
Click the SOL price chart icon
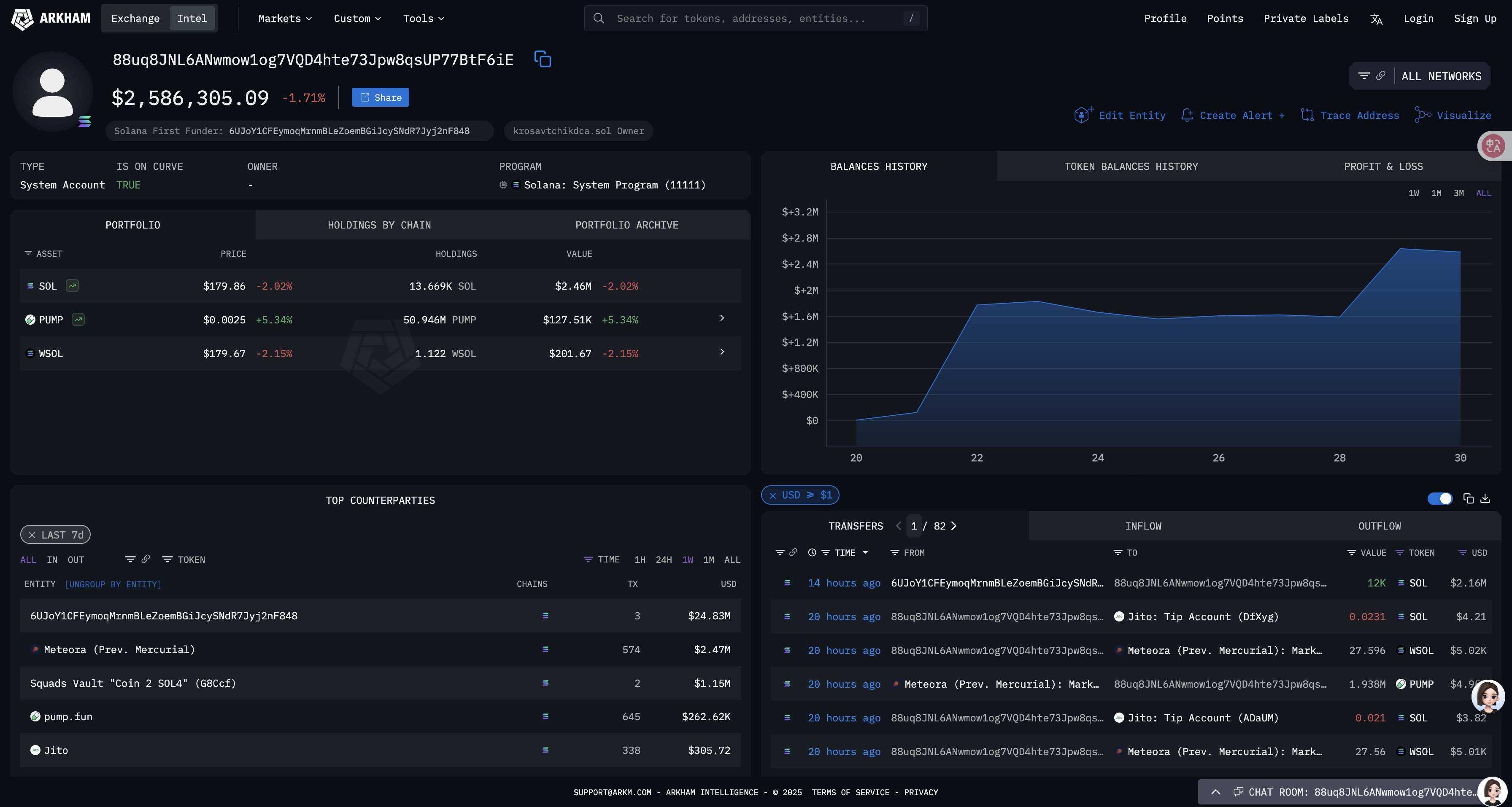(x=72, y=286)
